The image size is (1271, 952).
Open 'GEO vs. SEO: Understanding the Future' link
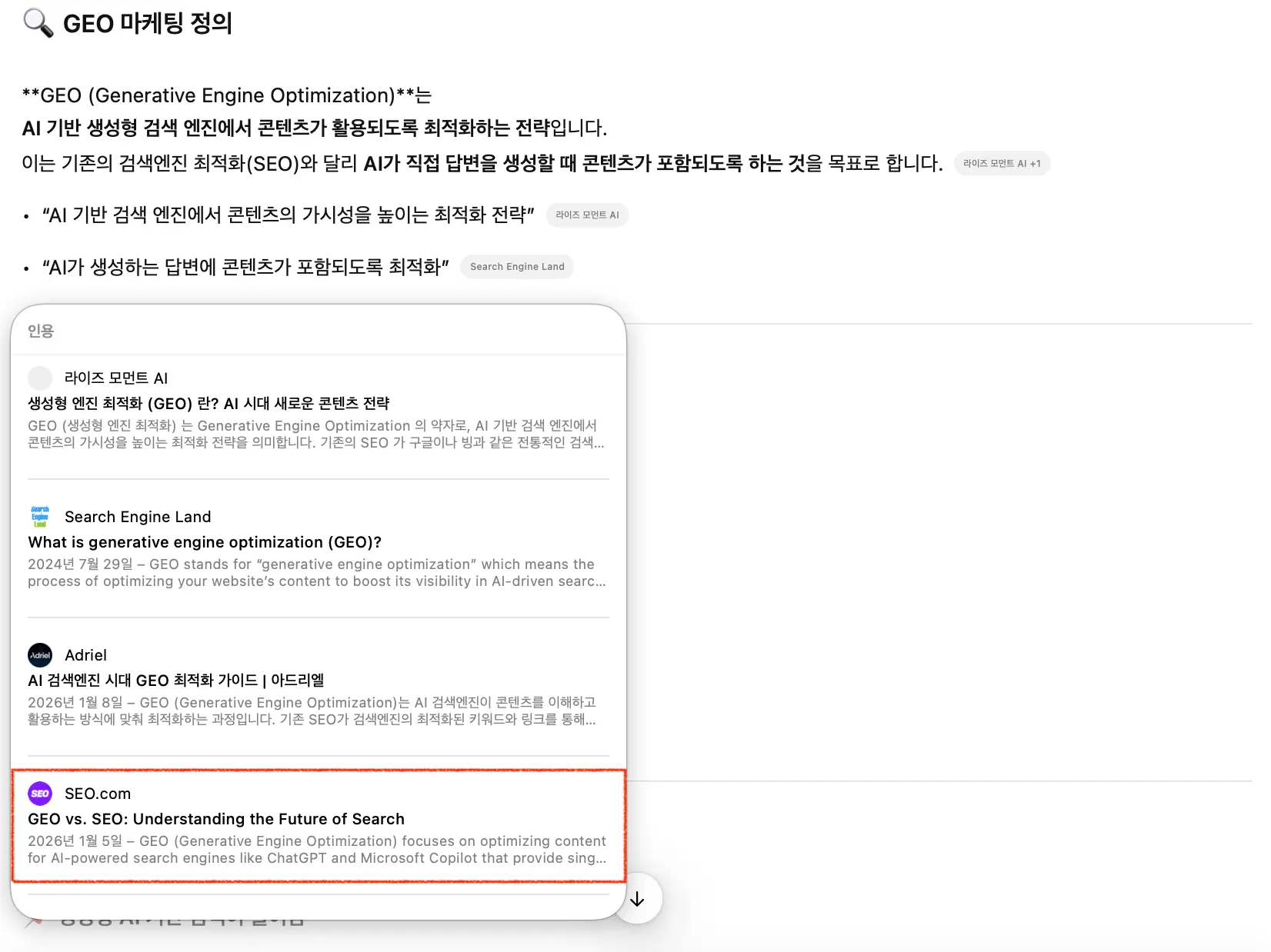click(216, 819)
